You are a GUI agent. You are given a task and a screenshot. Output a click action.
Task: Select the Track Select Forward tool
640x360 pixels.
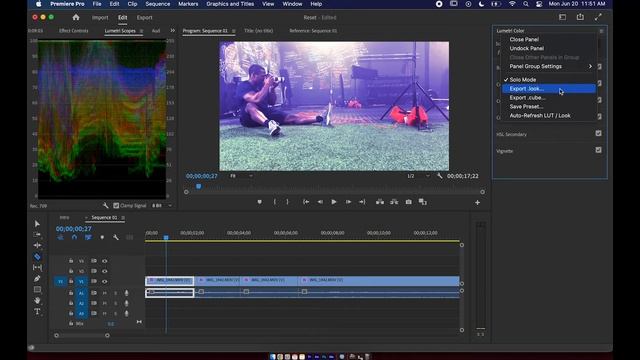(37, 235)
